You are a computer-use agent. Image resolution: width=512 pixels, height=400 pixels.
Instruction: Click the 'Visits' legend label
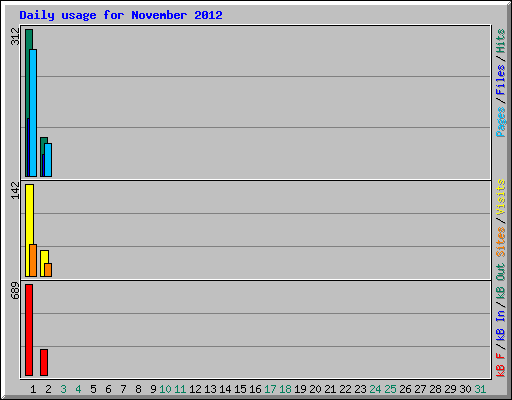click(x=501, y=197)
